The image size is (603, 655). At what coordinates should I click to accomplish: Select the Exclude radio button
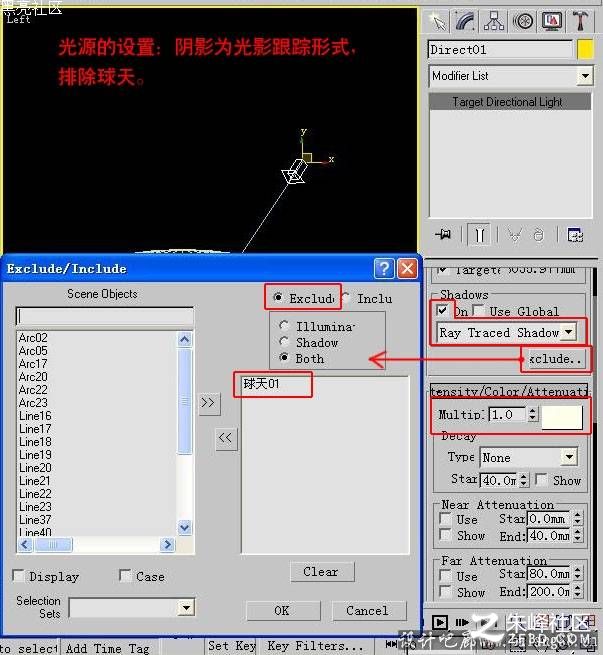tap(277, 297)
